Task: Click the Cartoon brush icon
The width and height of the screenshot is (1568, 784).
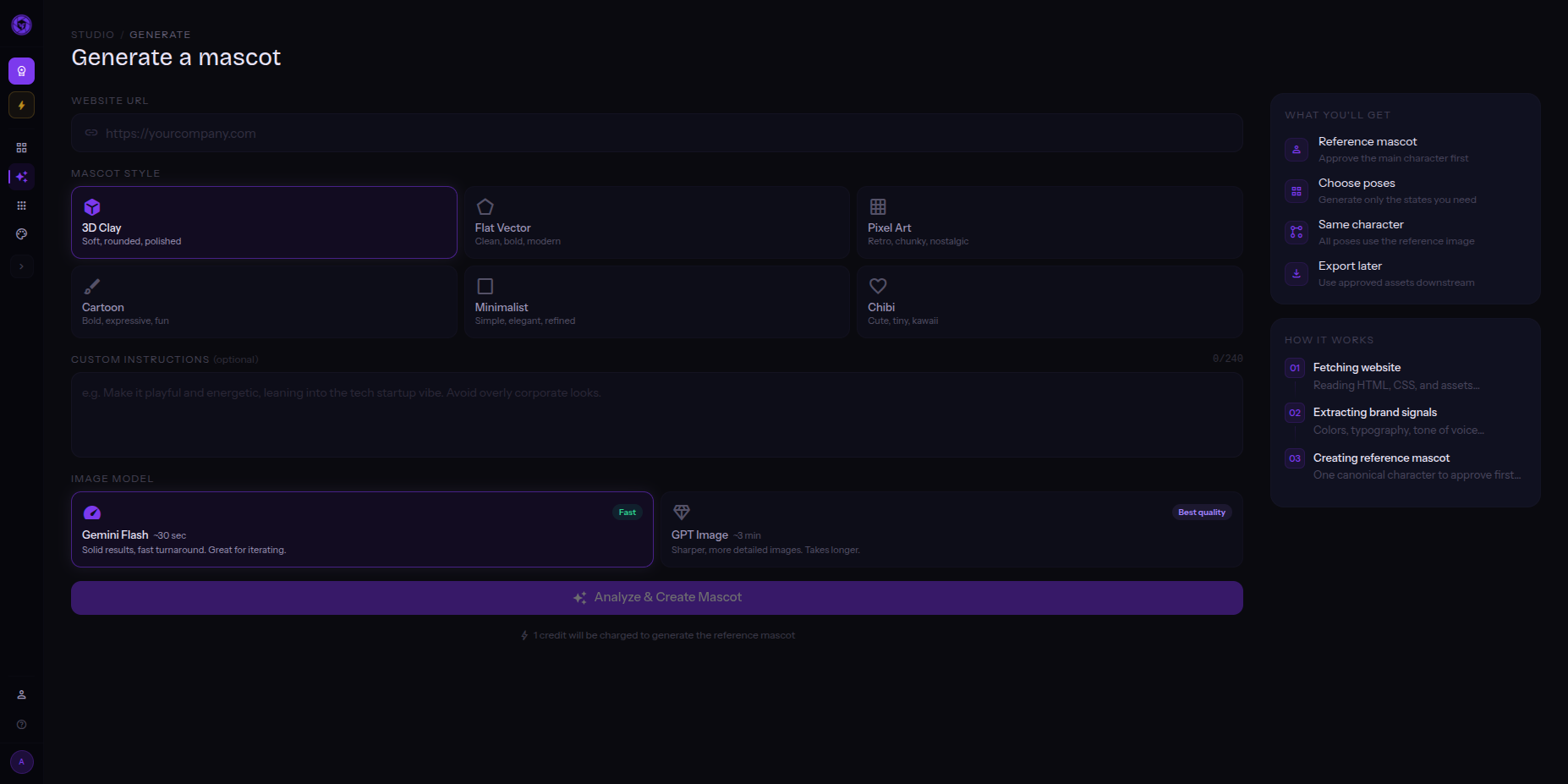Action: pyautogui.click(x=92, y=287)
